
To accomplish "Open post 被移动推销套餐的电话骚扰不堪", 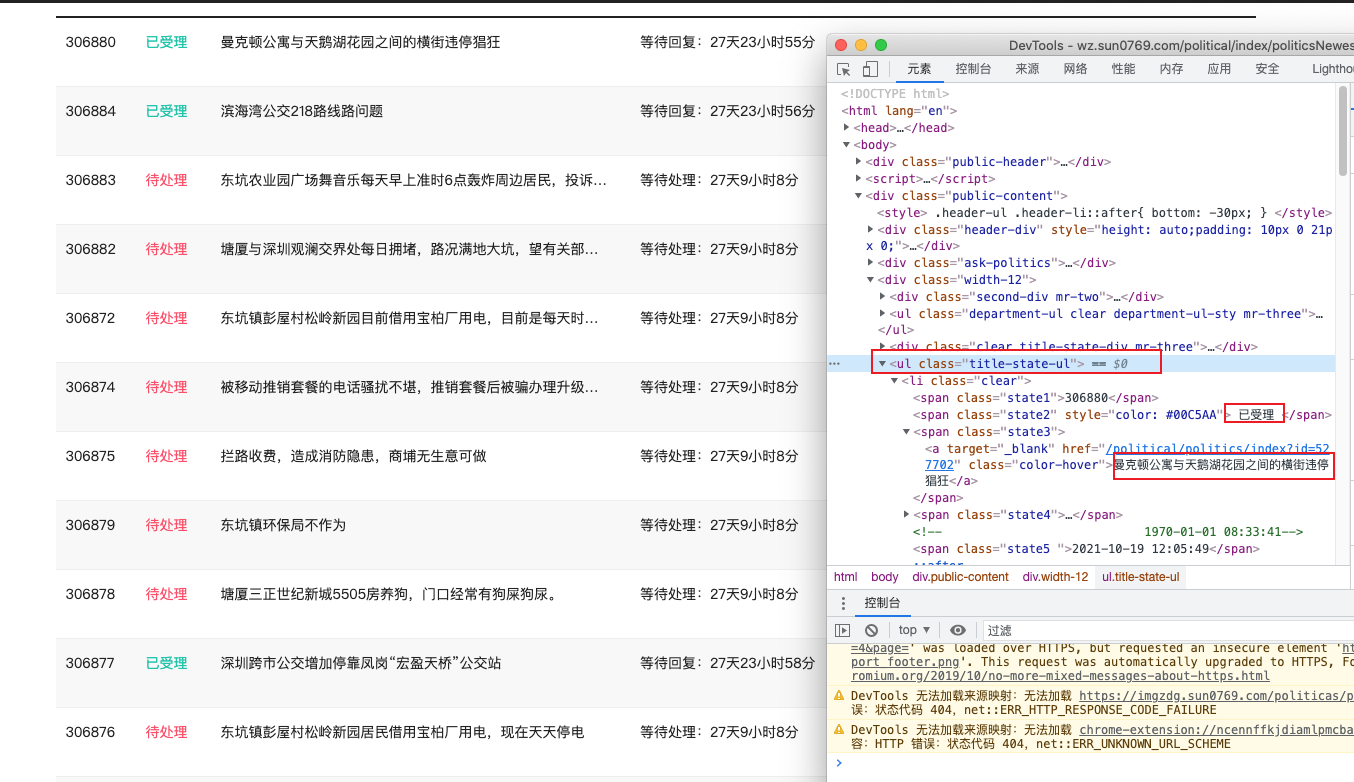I will click(x=409, y=387).
